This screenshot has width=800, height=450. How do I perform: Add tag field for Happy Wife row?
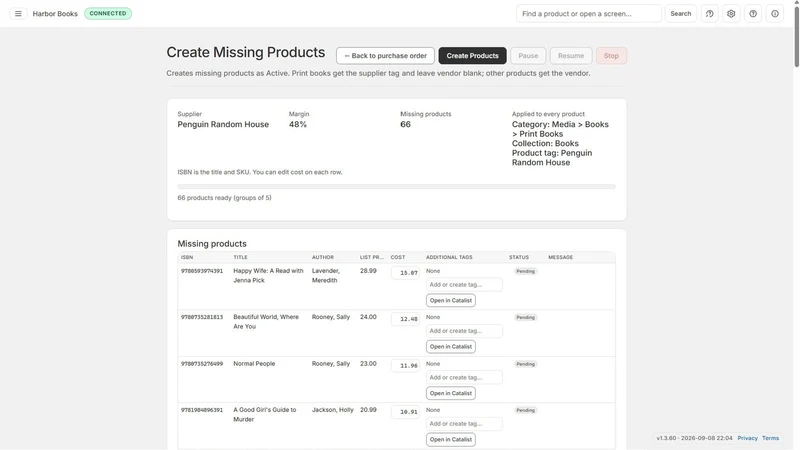coord(464,285)
